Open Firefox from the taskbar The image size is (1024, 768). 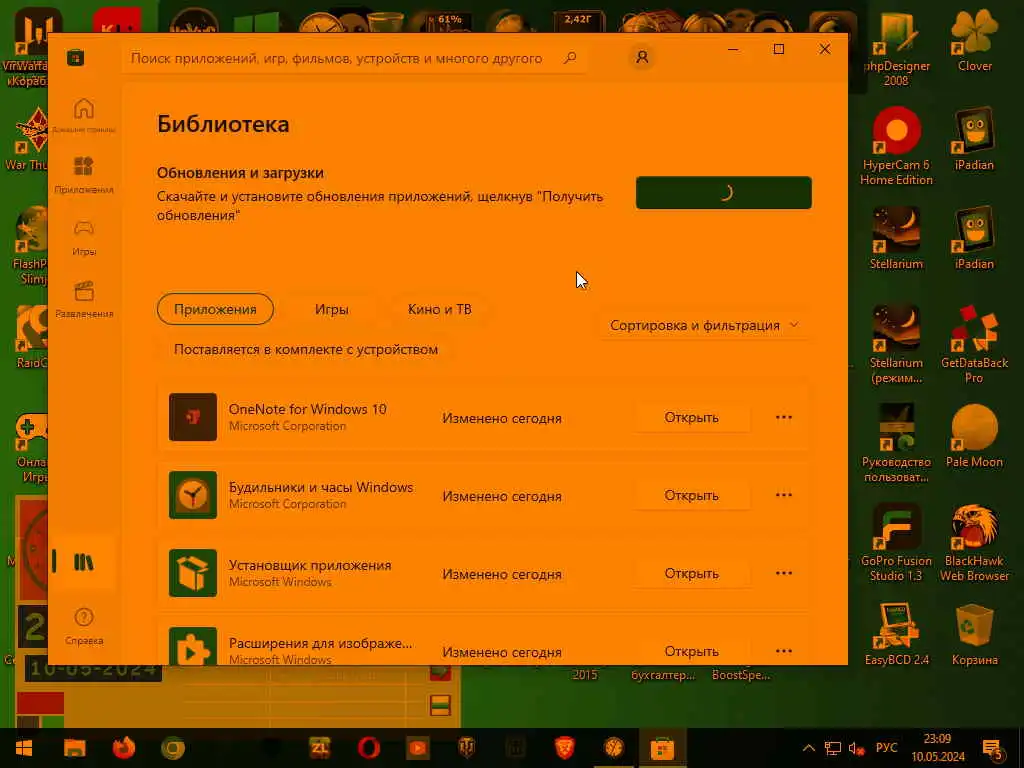point(123,748)
